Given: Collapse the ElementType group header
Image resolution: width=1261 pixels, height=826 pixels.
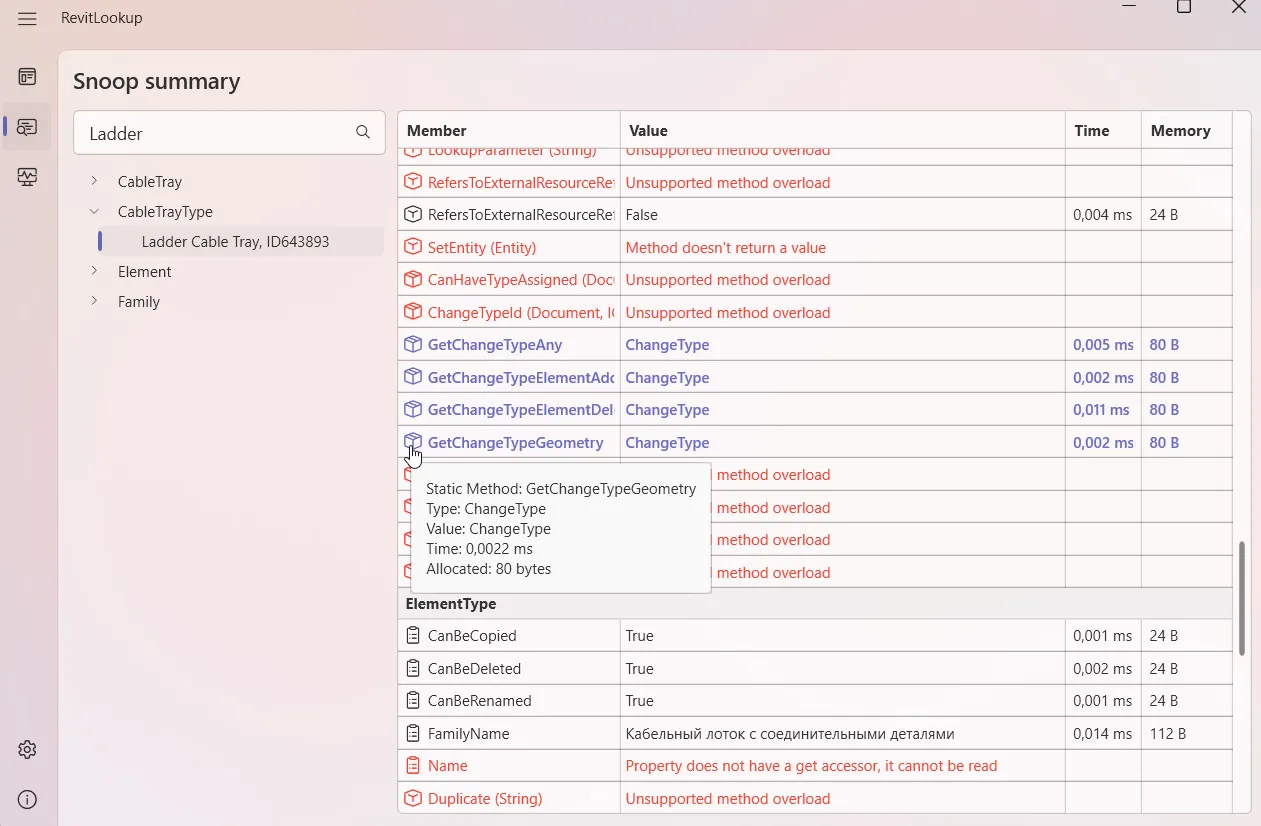Looking at the screenshot, I should [x=814, y=604].
